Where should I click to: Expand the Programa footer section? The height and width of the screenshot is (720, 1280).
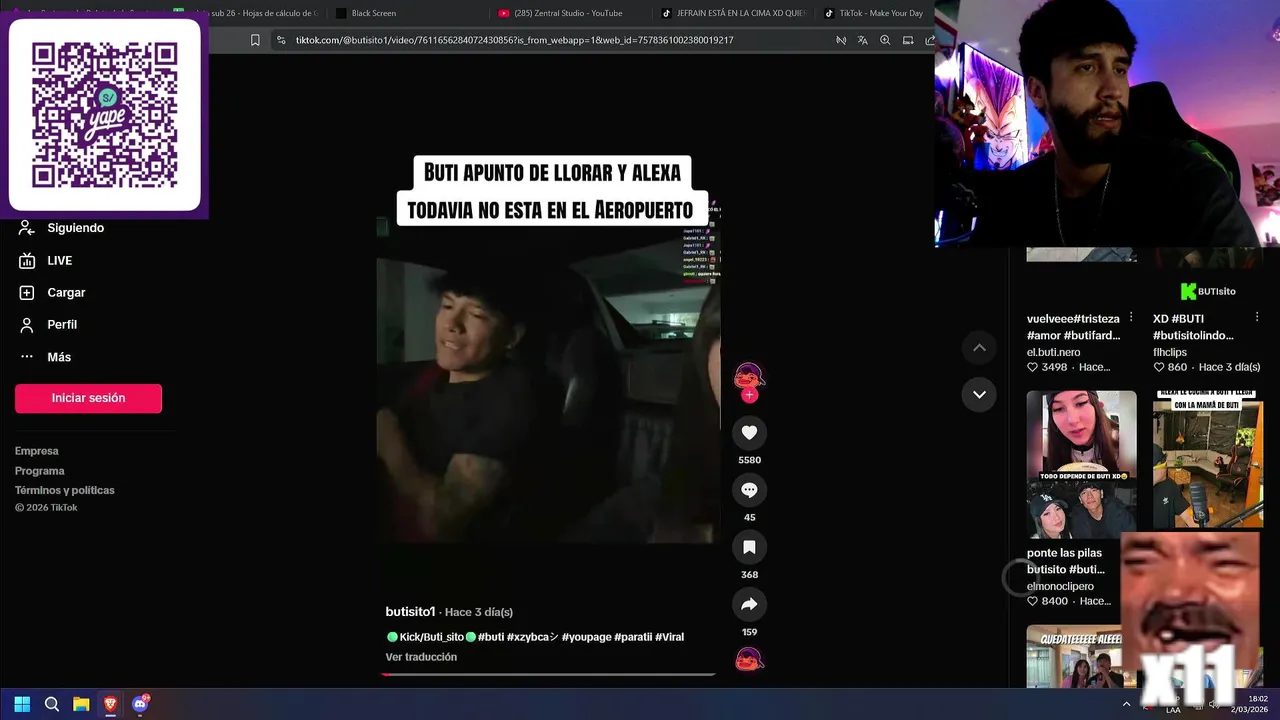[40, 471]
